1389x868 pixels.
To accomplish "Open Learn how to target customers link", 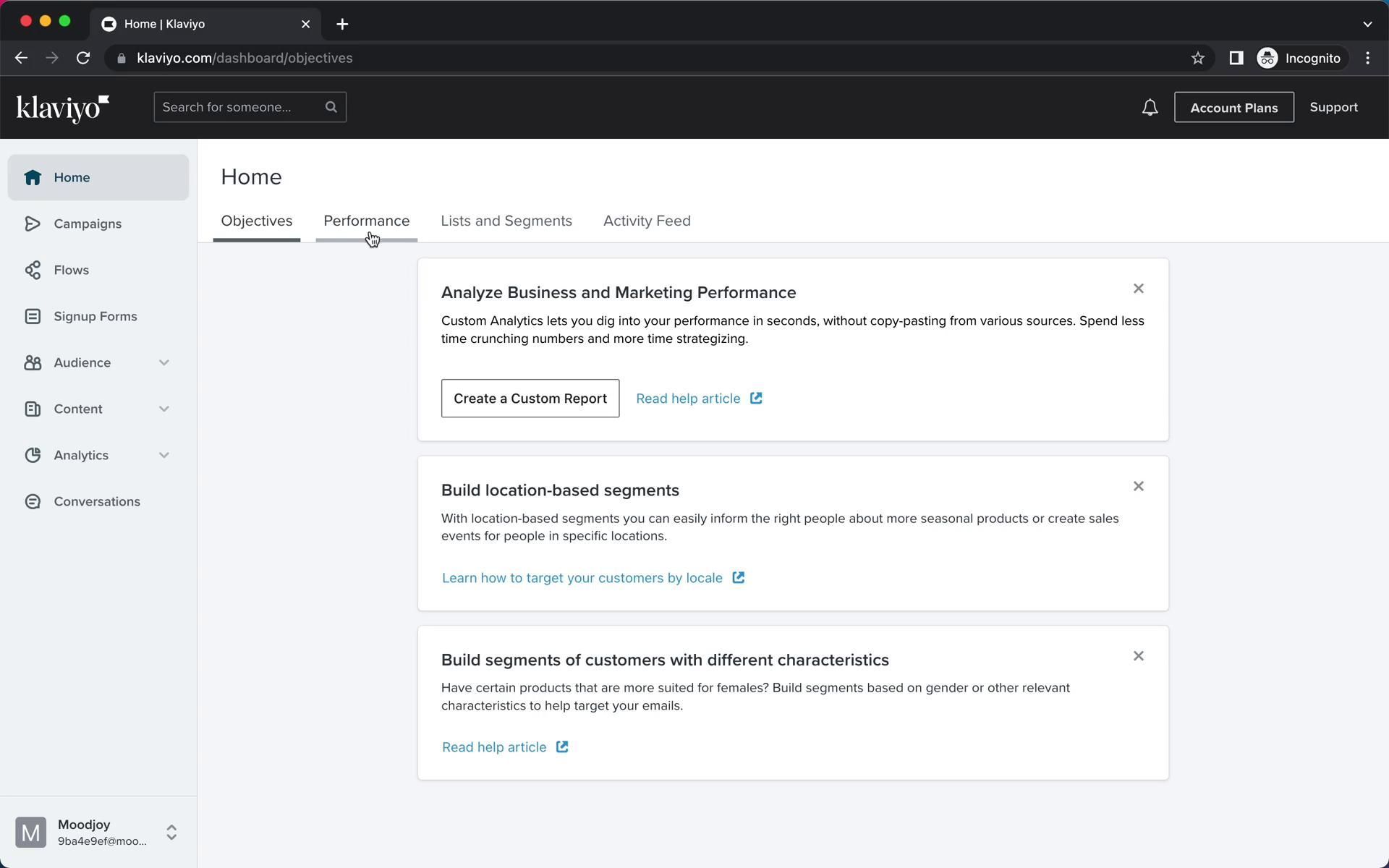I will [582, 578].
